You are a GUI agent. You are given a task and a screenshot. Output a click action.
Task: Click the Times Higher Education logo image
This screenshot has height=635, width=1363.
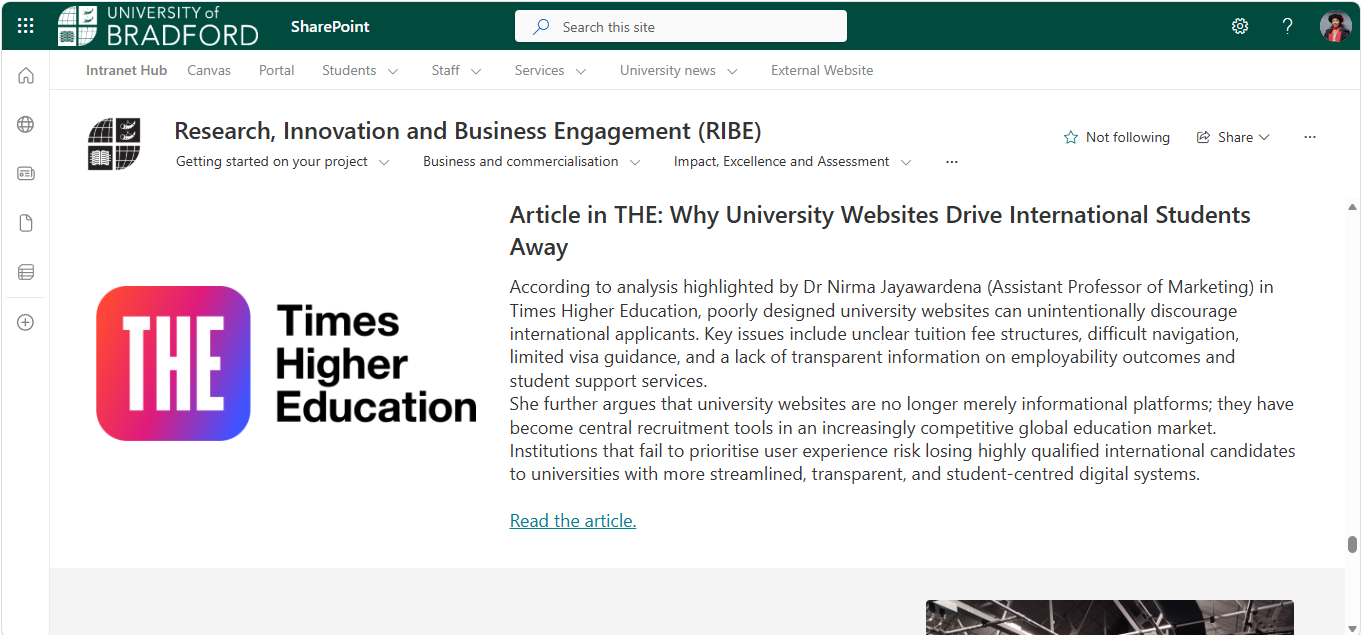click(286, 363)
